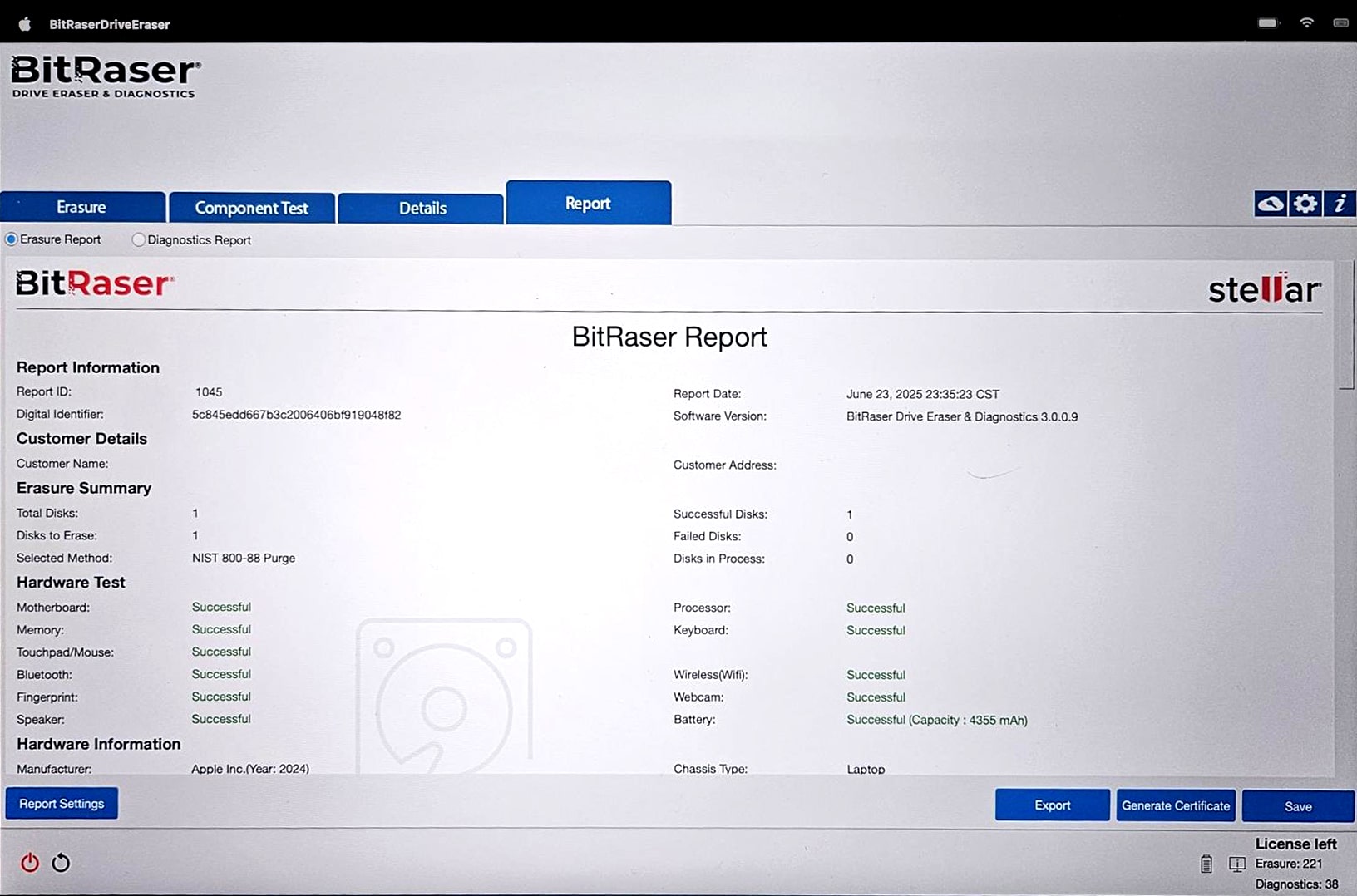Click the Report Information heading

(88, 367)
